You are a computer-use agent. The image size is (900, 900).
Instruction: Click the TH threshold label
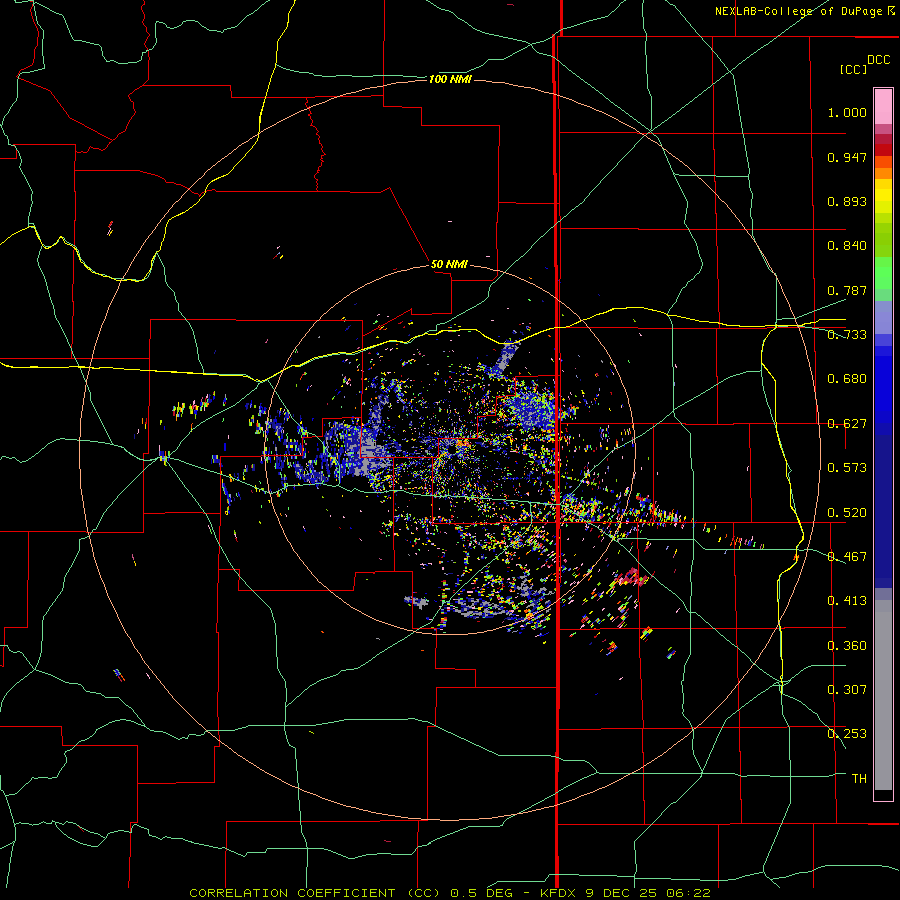click(x=859, y=779)
